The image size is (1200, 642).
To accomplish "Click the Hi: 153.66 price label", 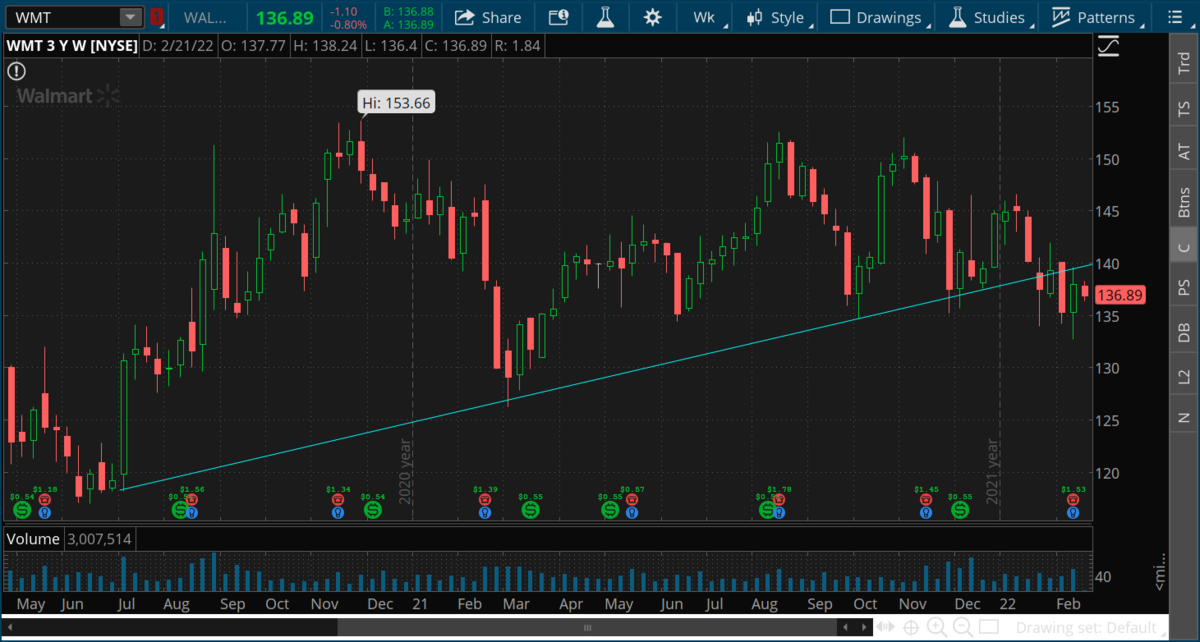I will 397,102.
